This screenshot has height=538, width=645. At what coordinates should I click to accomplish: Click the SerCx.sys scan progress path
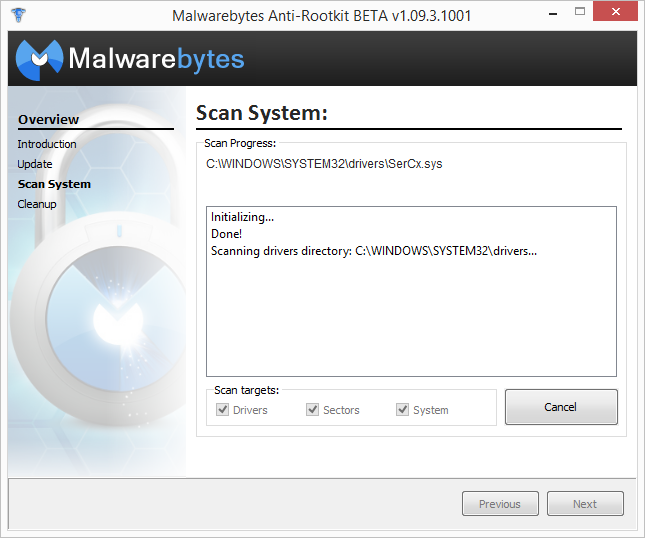324,164
